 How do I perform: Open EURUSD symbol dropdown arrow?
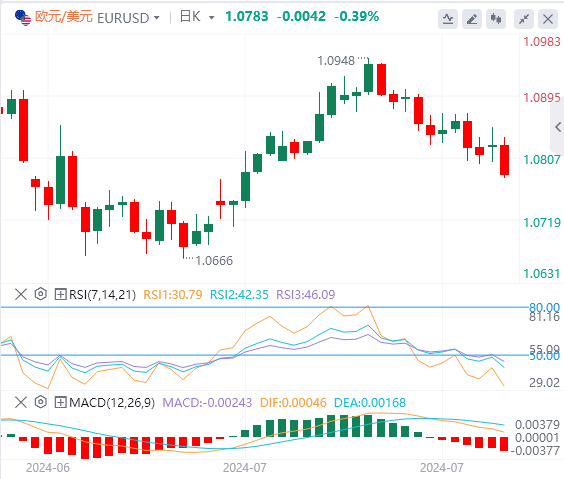(x=156, y=18)
